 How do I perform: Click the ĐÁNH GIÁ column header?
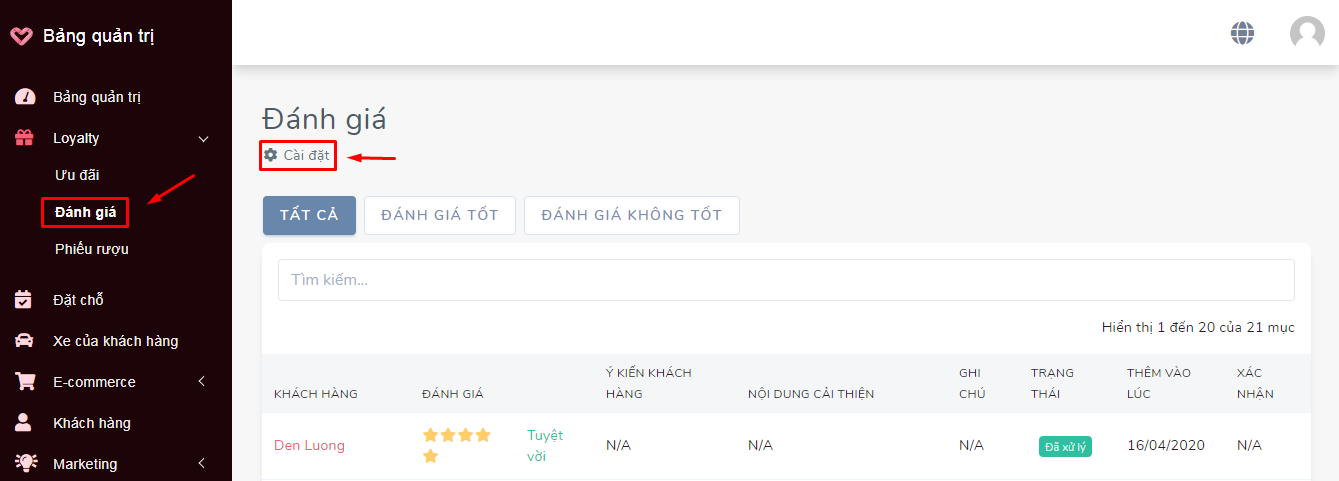tap(453, 394)
